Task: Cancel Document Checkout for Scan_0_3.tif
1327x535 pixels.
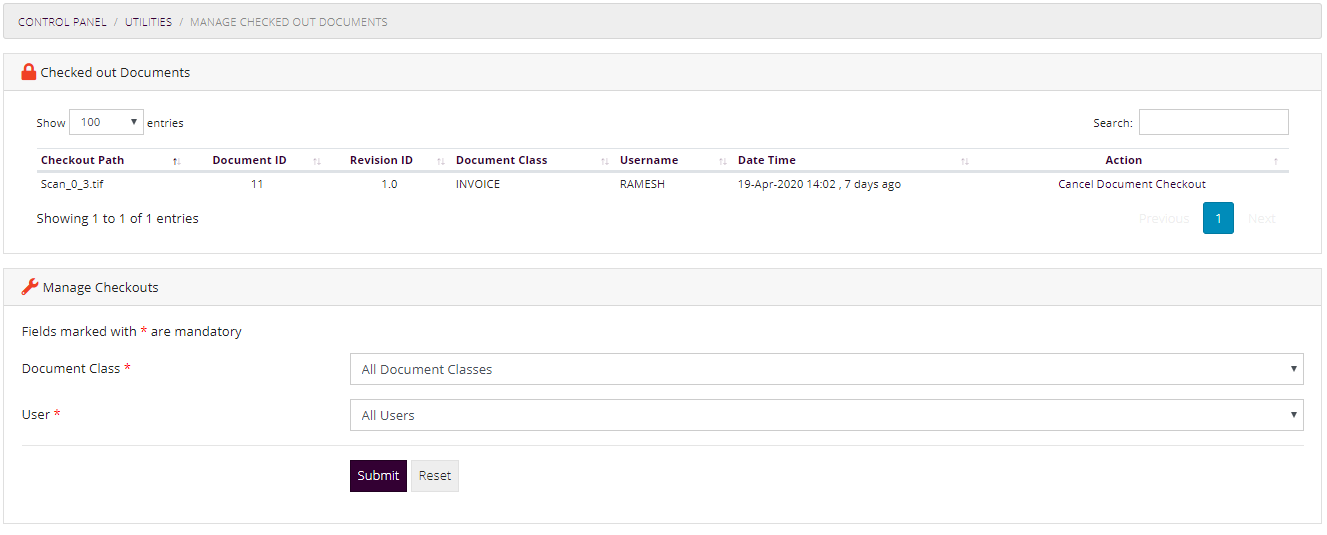Action: [1131, 184]
